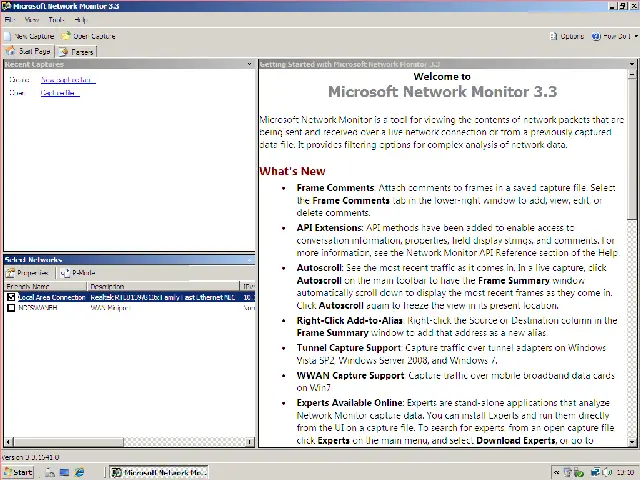Click the Microsoft Network Monitor taskbar button

pos(159,472)
